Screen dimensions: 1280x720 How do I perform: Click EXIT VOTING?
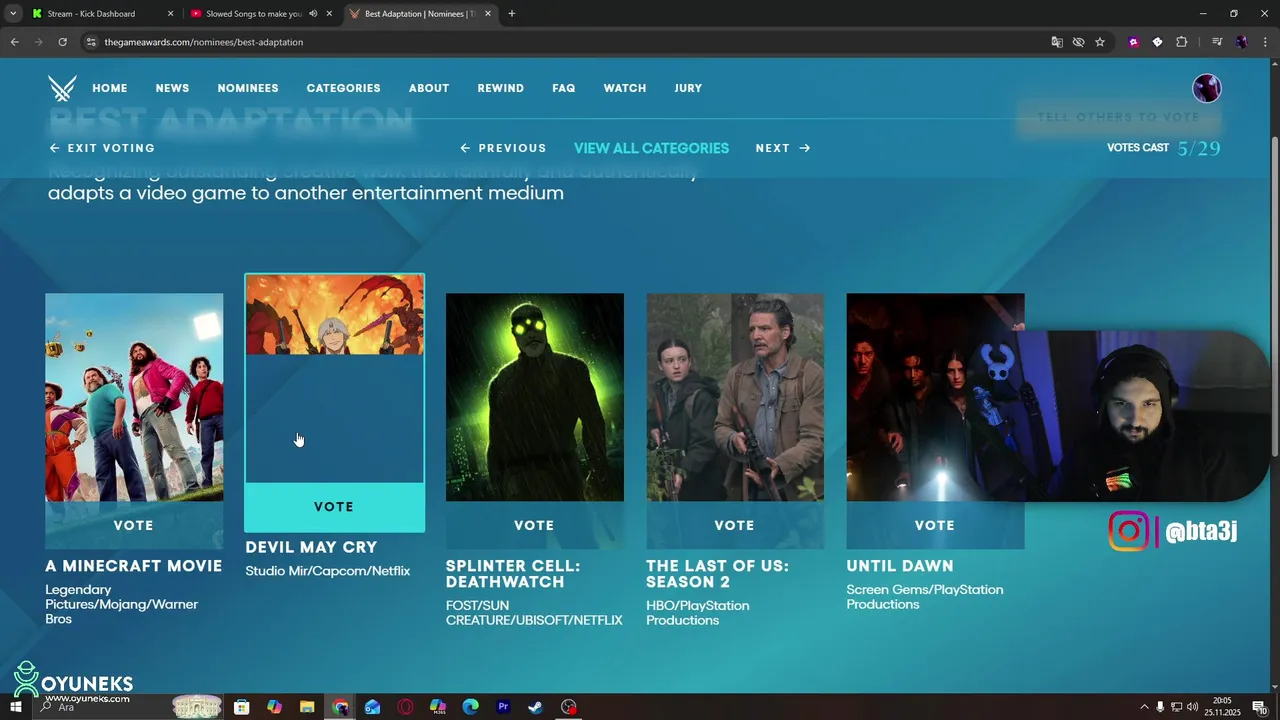pos(102,148)
